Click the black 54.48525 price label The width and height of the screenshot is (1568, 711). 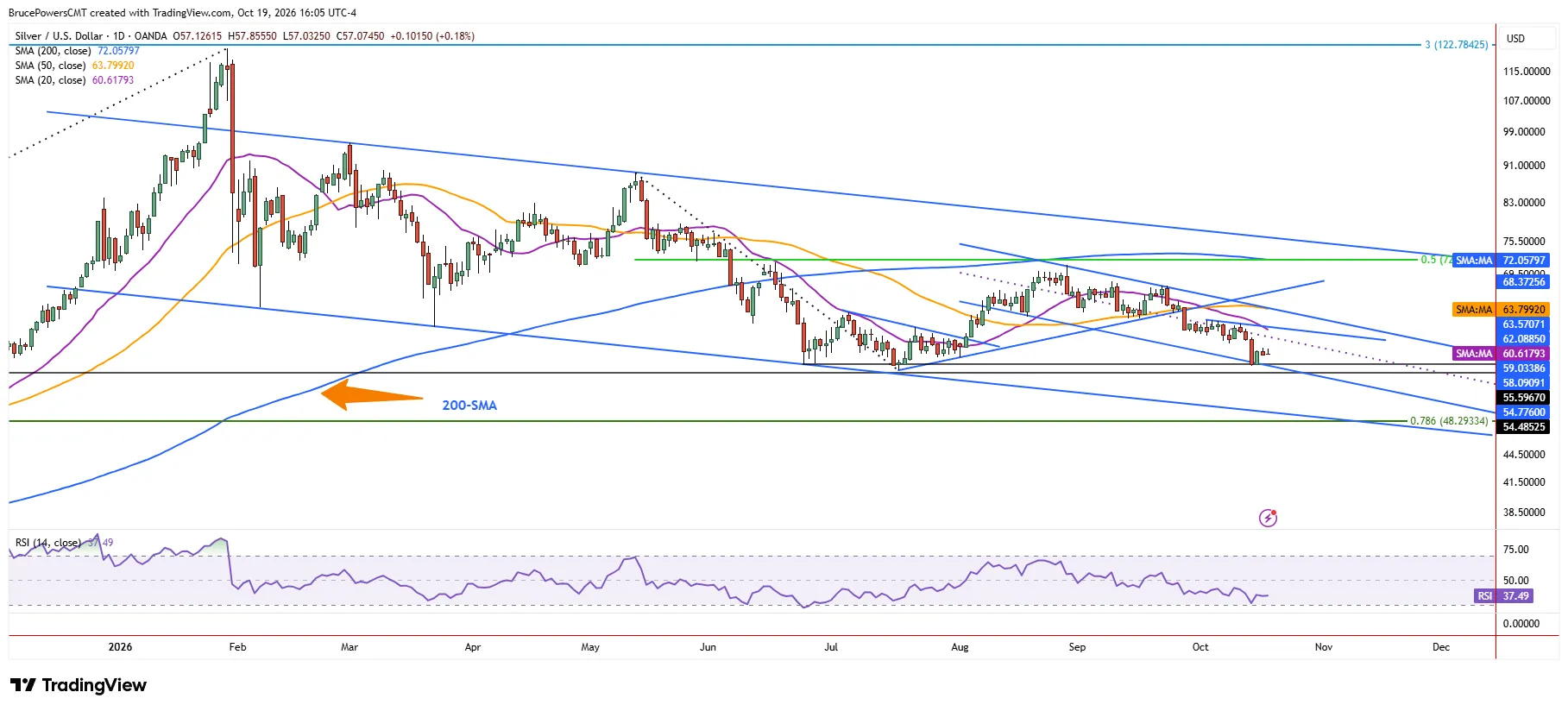point(1524,427)
